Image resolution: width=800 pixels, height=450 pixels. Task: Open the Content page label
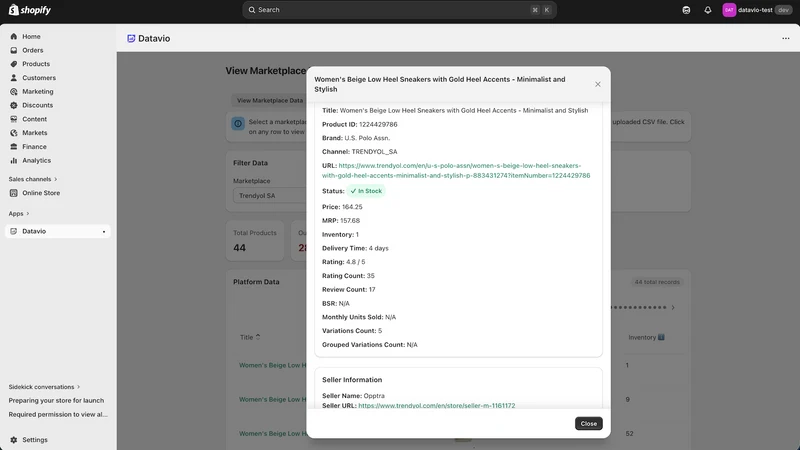tap(34, 119)
